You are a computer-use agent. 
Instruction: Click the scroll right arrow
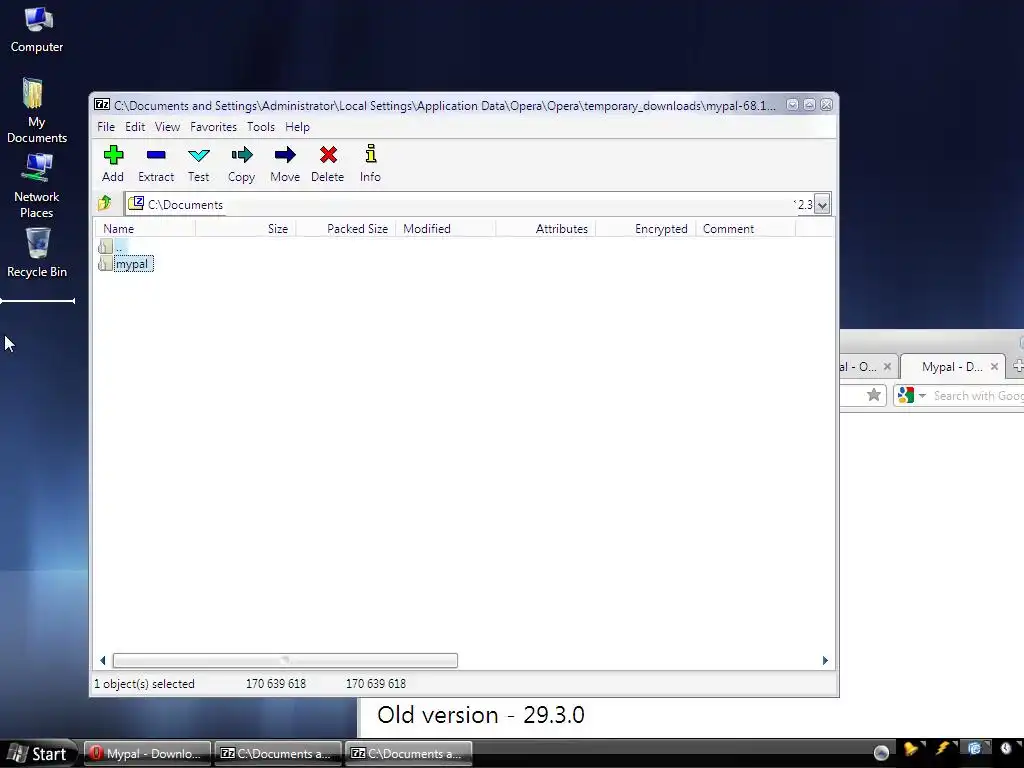click(825, 660)
